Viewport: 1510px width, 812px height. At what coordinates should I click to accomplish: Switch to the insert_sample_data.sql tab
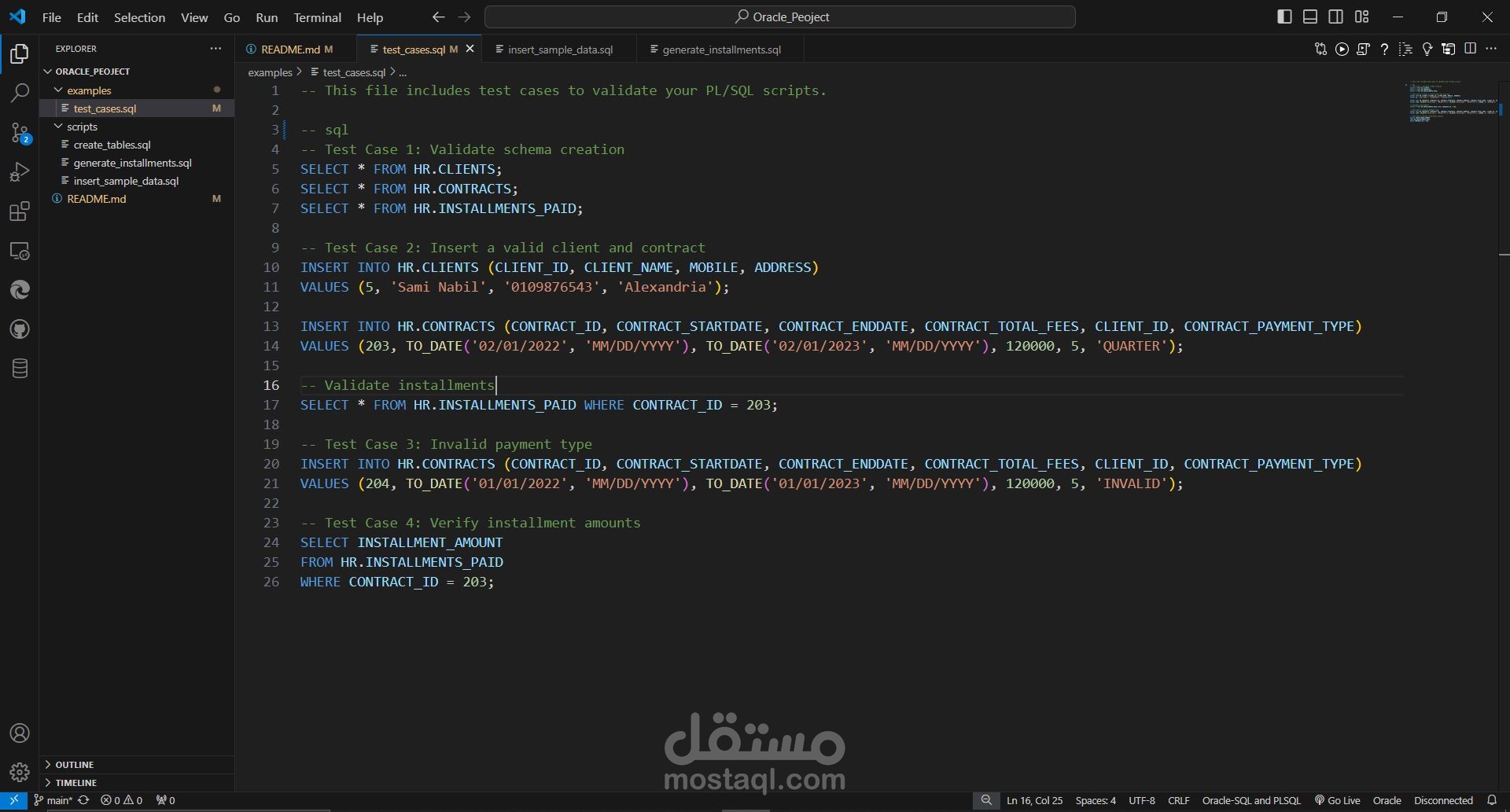(x=559, y=49)
